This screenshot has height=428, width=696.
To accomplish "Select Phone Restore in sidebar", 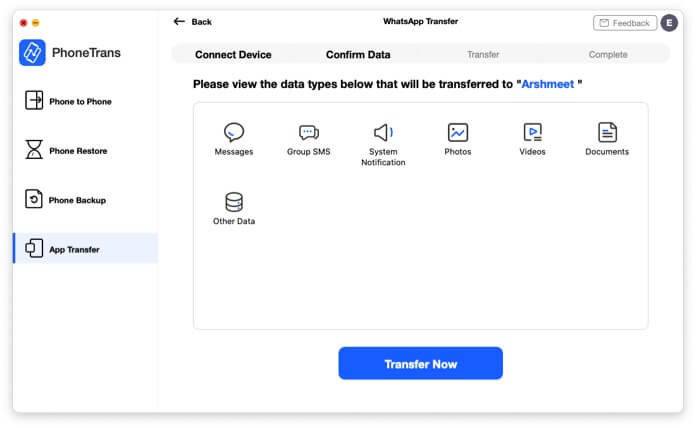I will [85, 150].
